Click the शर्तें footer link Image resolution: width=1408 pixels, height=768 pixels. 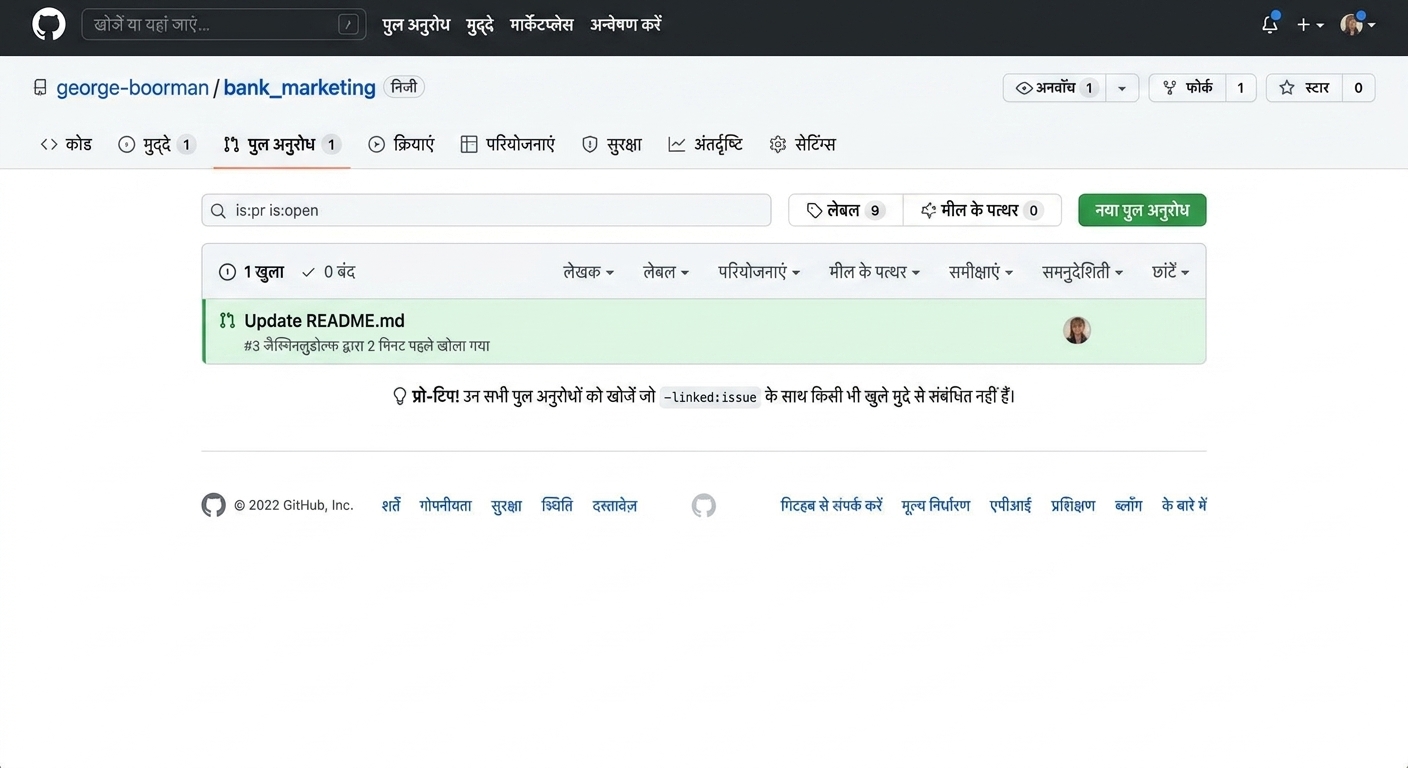(391, 505)
